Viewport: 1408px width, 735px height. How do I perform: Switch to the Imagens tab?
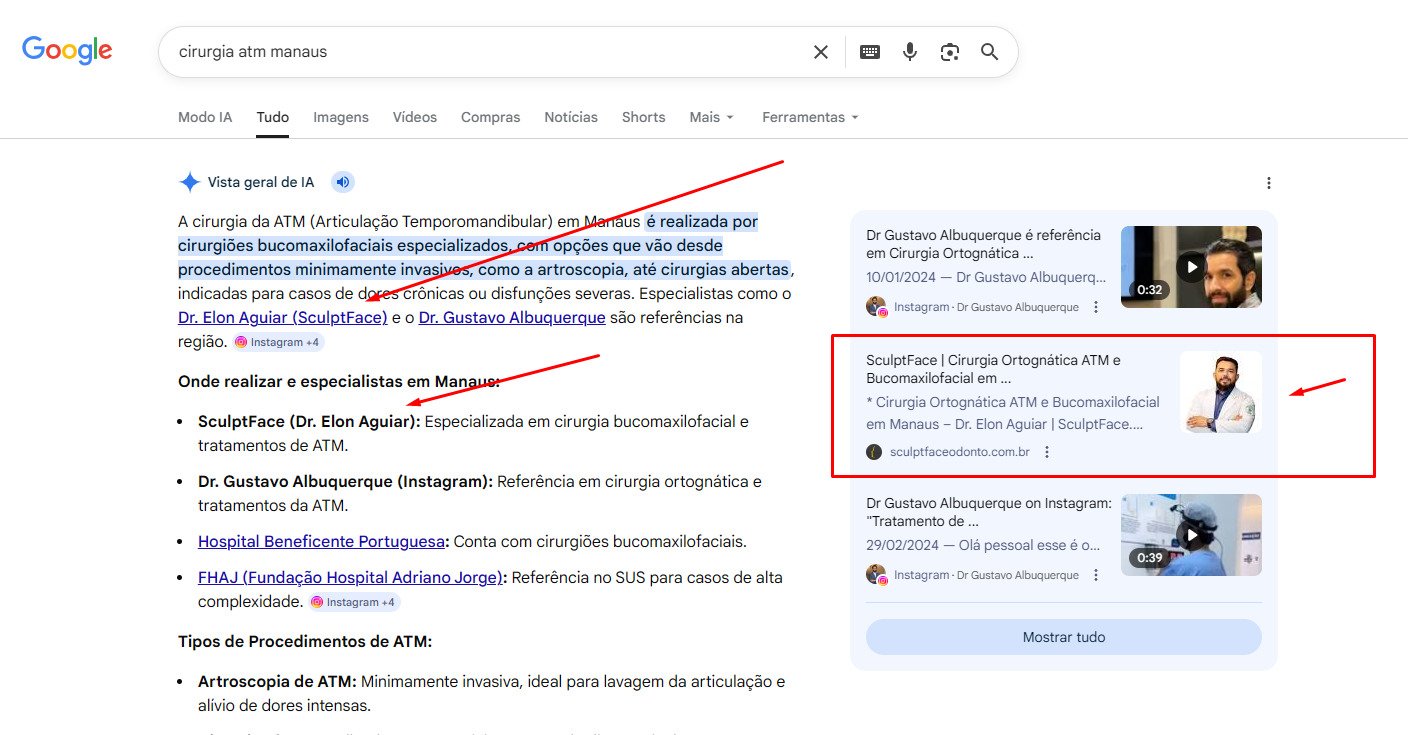(341, 117)
